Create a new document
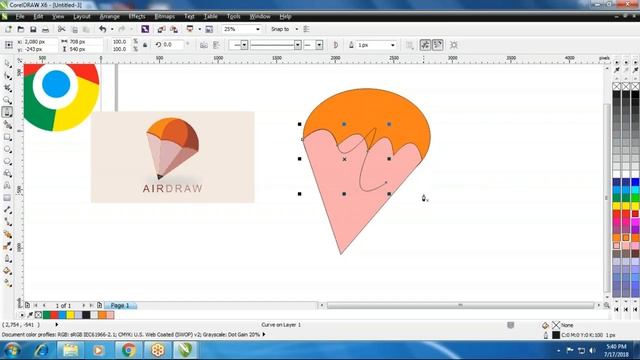 click(9, 29)
